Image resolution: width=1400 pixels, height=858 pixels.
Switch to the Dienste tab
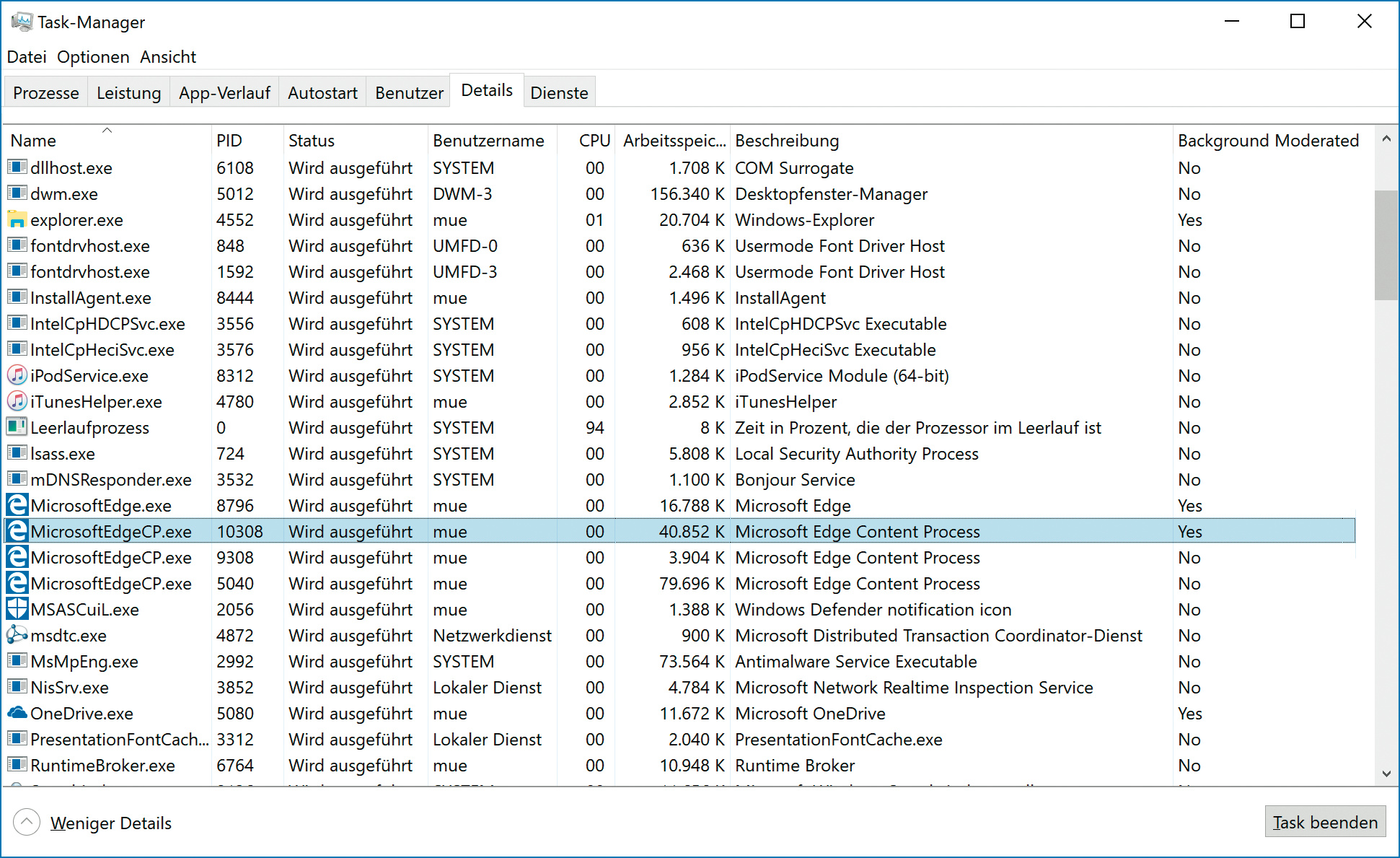coord(559,93)
